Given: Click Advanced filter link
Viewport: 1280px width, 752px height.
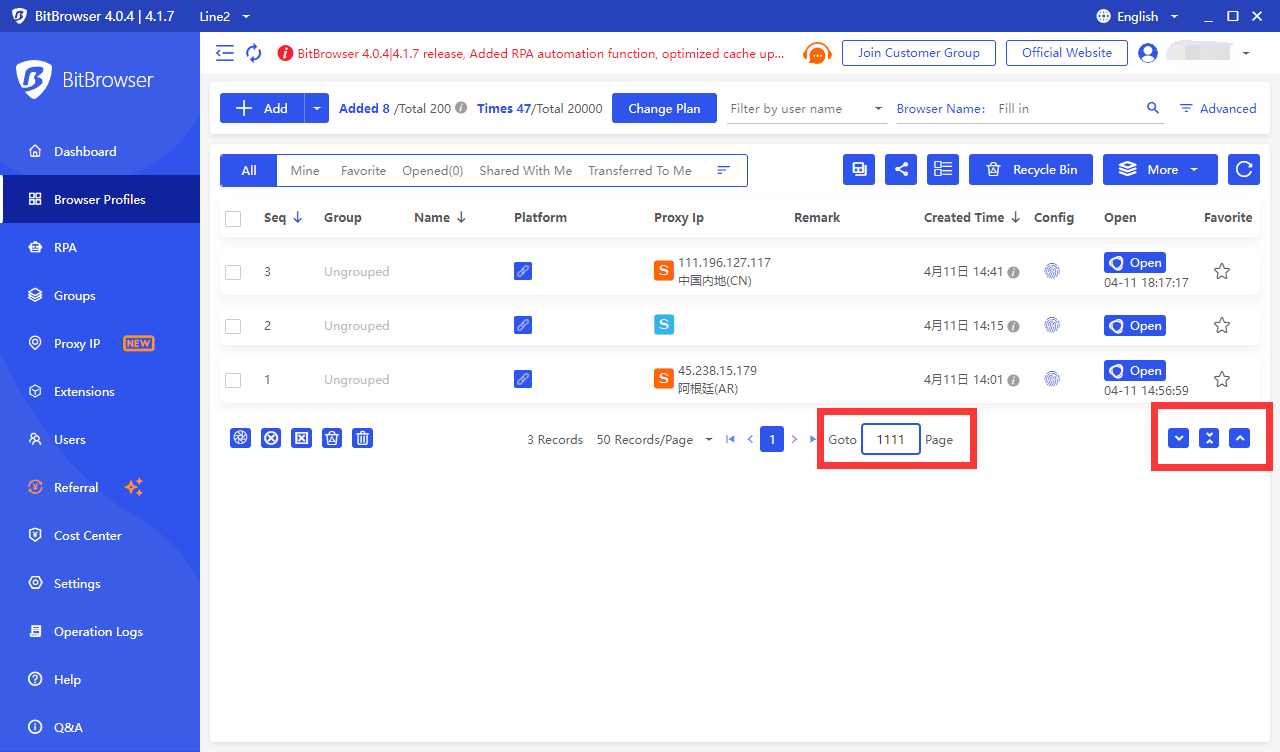Looking at the screenshot, I should point(1218,108).
